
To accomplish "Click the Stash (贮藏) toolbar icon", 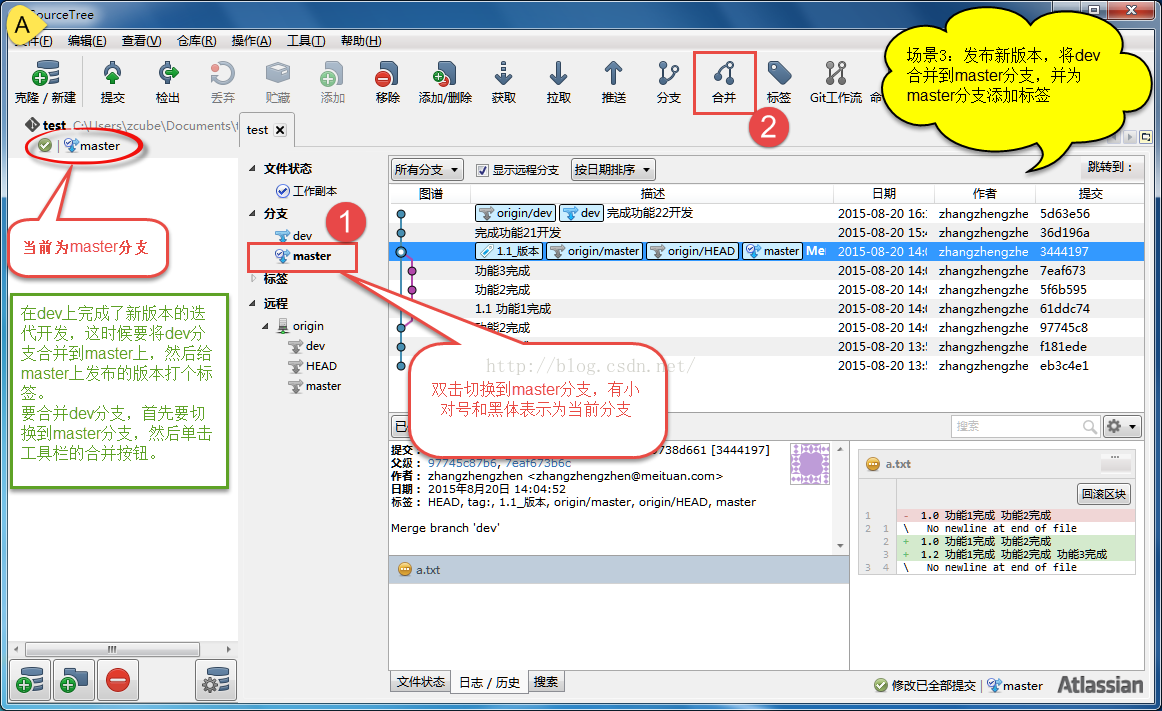I will point(277,82).
